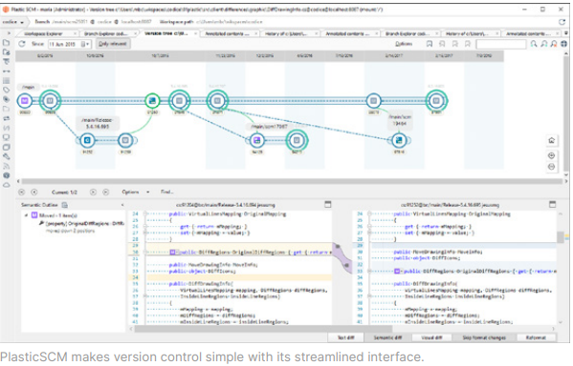Toggle Skip format changes option
This screenshot has height=366, width=573.
pyautogui.click(x=484, y=338)
